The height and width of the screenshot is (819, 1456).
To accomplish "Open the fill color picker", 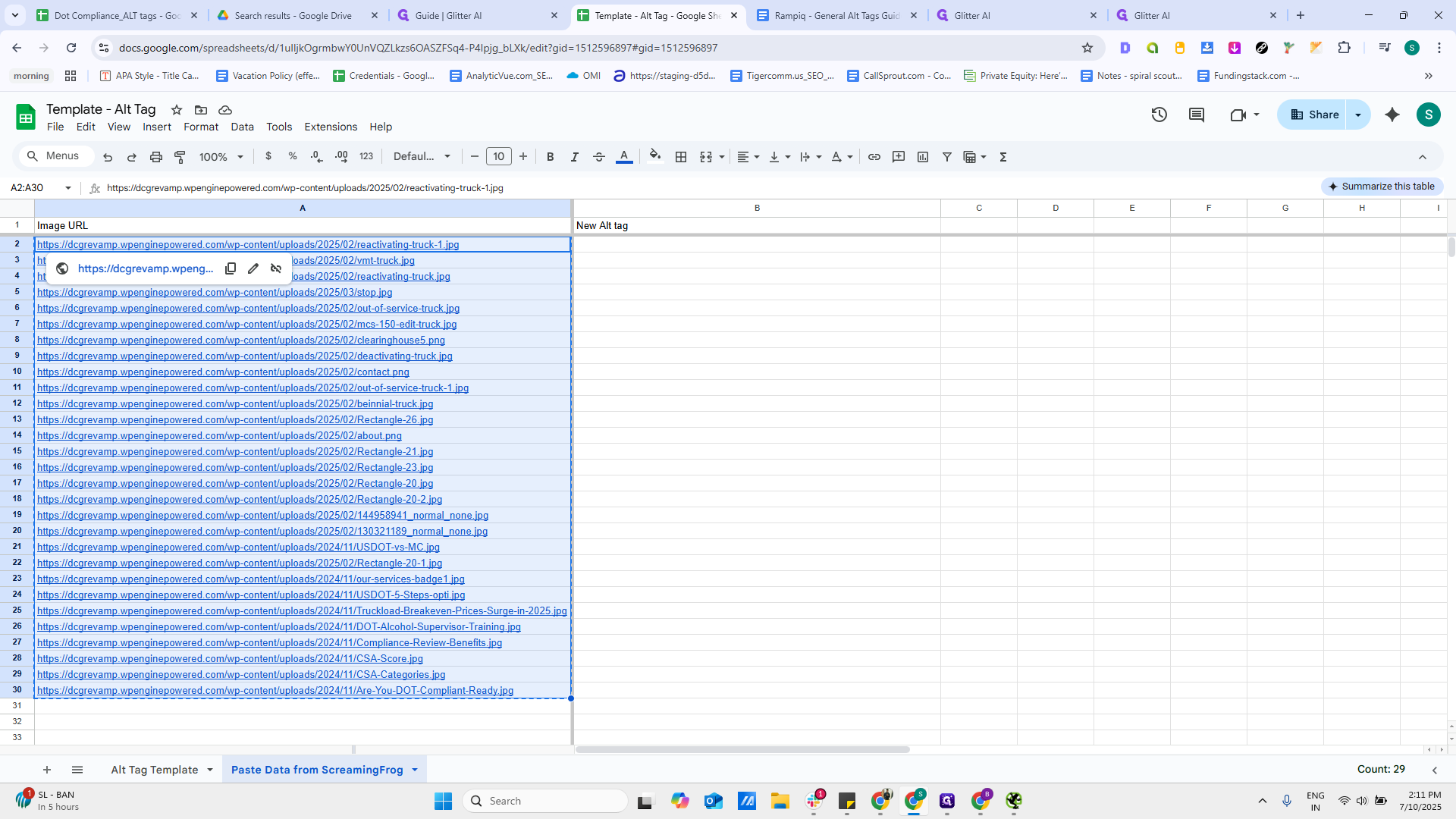I will [x=655, y=156].
